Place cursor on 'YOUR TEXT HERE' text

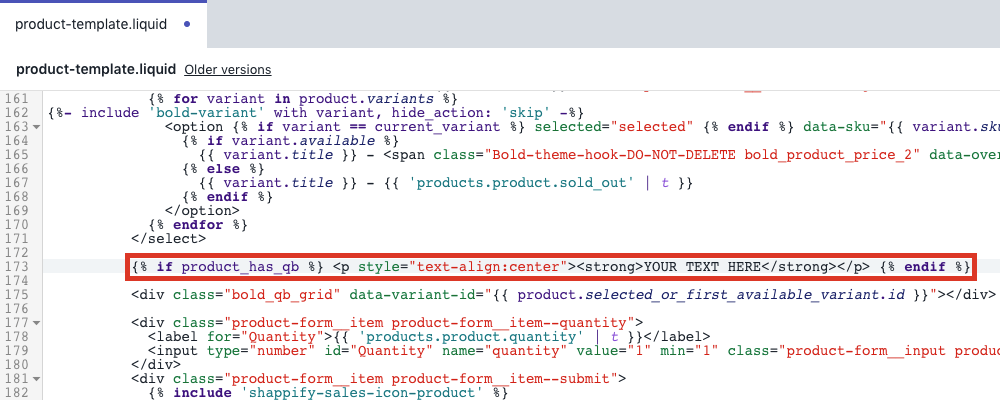coord(702,267)
